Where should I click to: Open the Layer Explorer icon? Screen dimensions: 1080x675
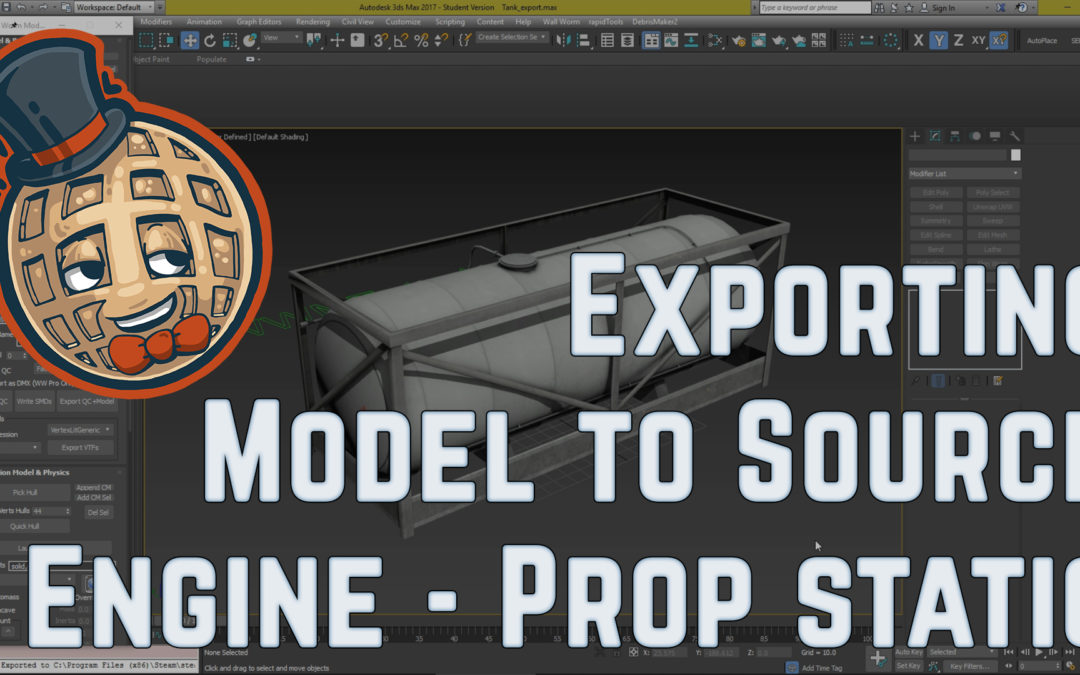(627, 41)
